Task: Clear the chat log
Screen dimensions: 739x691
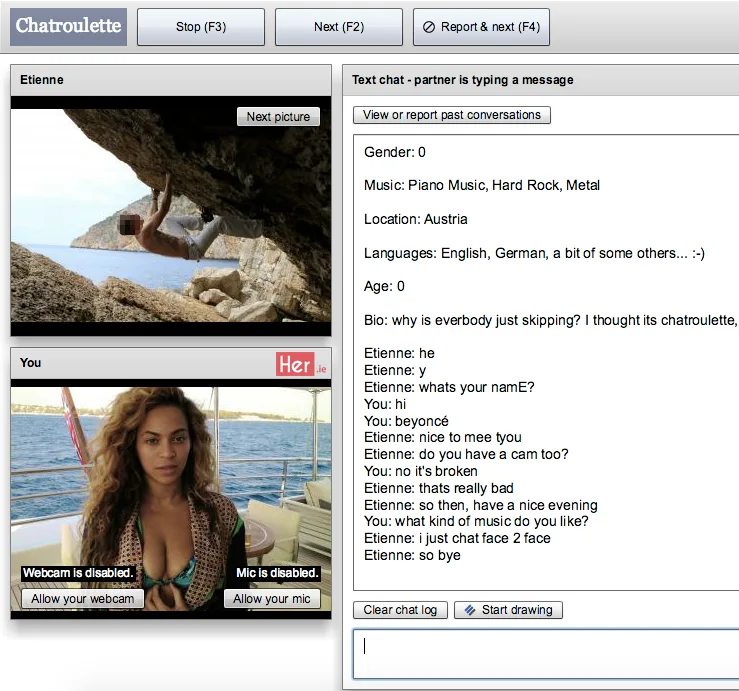Action: coord(400,610)
